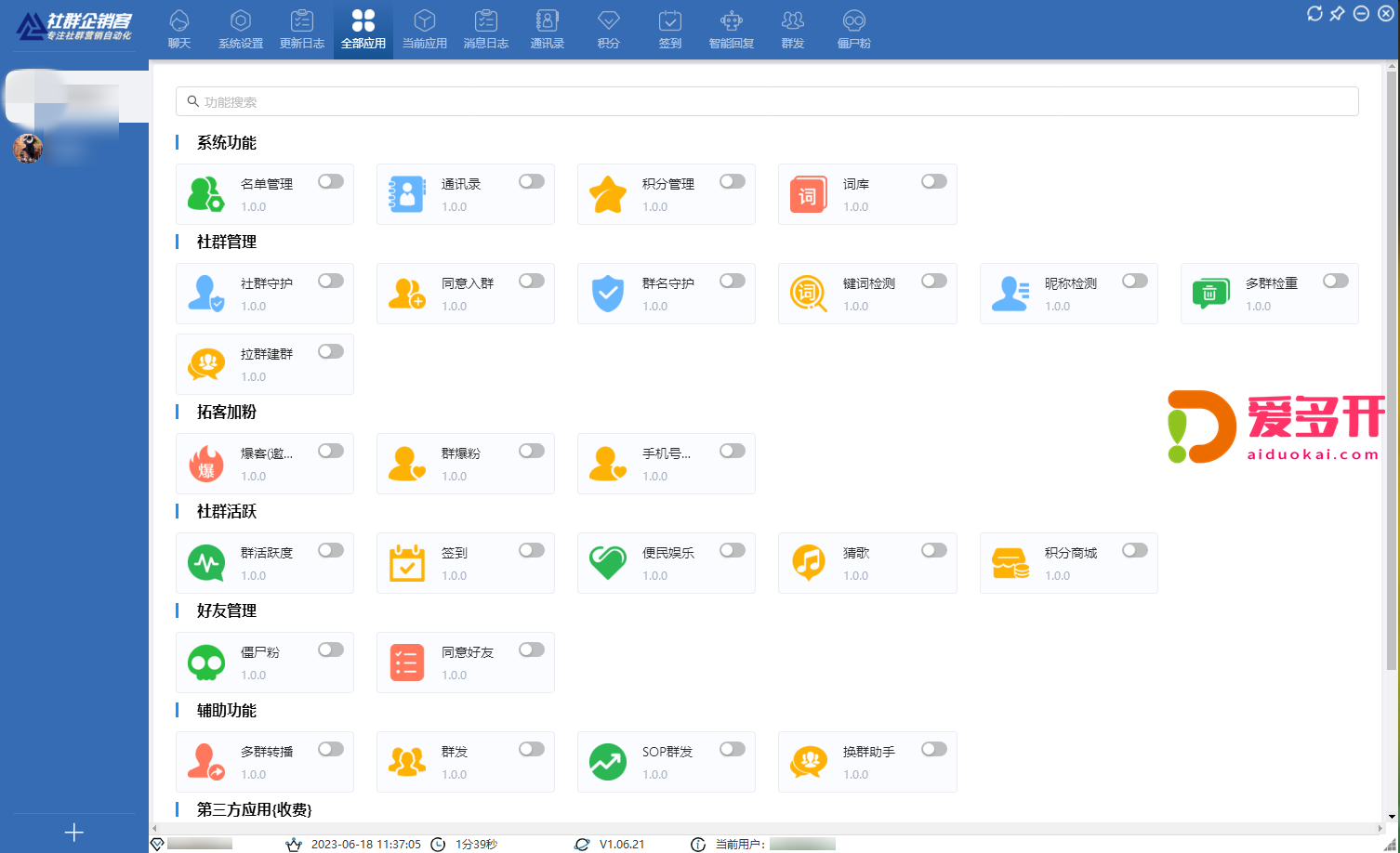Screen dimensions: 1400x853
Task: Click the pin window icon
Action: click(x=1337, y=13)
